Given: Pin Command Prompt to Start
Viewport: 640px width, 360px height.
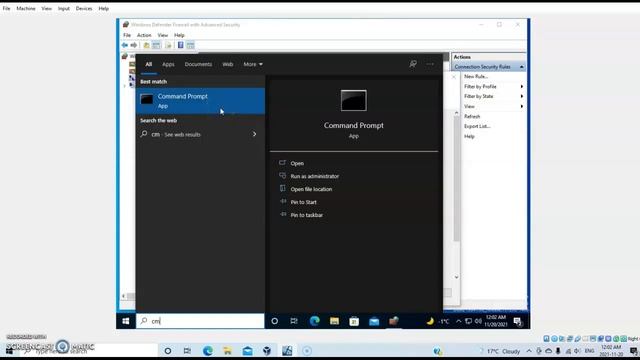Looking at the screenshot, I should [303, 202].
